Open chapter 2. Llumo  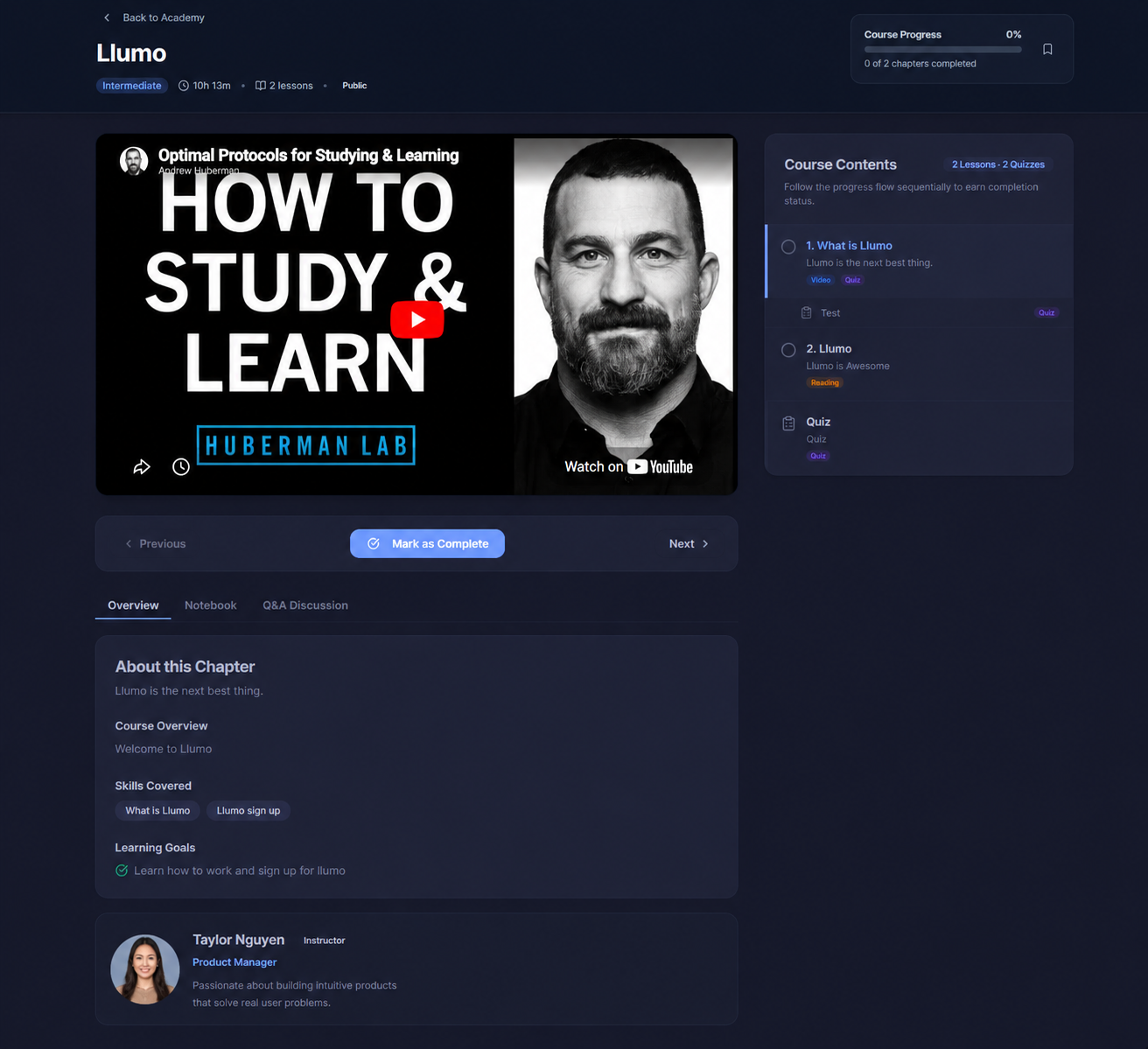coord(919,365)
